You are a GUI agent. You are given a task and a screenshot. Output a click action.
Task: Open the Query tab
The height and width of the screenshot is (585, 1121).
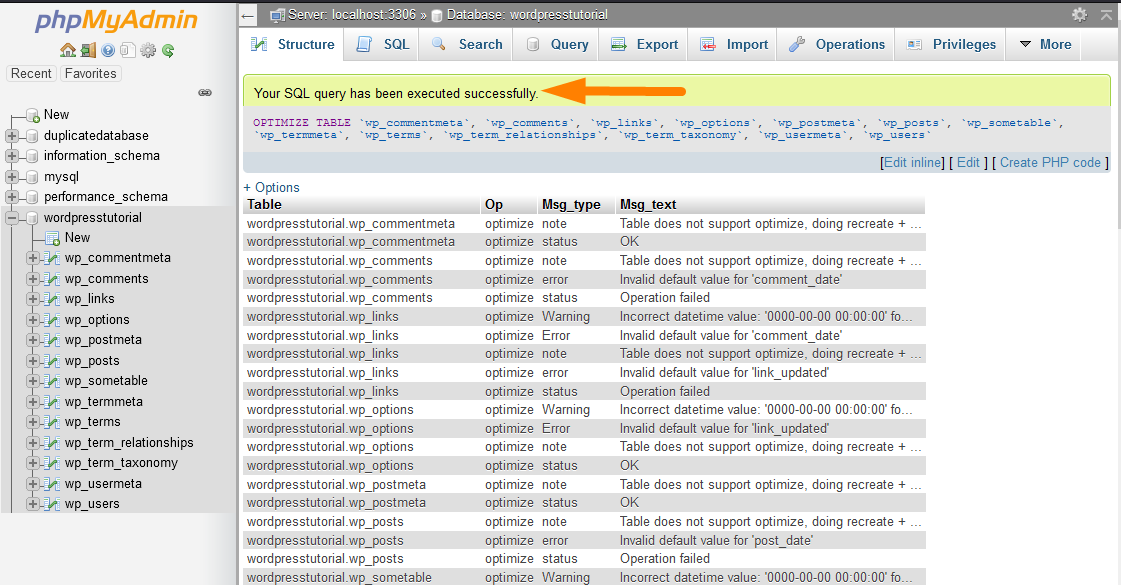tap(557, 44)
